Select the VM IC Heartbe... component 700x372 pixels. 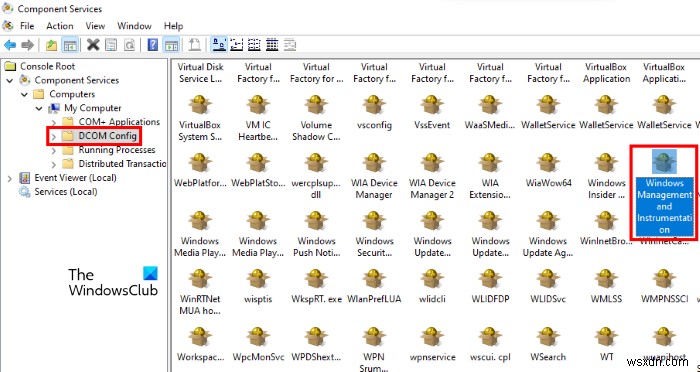coord(258,118)
